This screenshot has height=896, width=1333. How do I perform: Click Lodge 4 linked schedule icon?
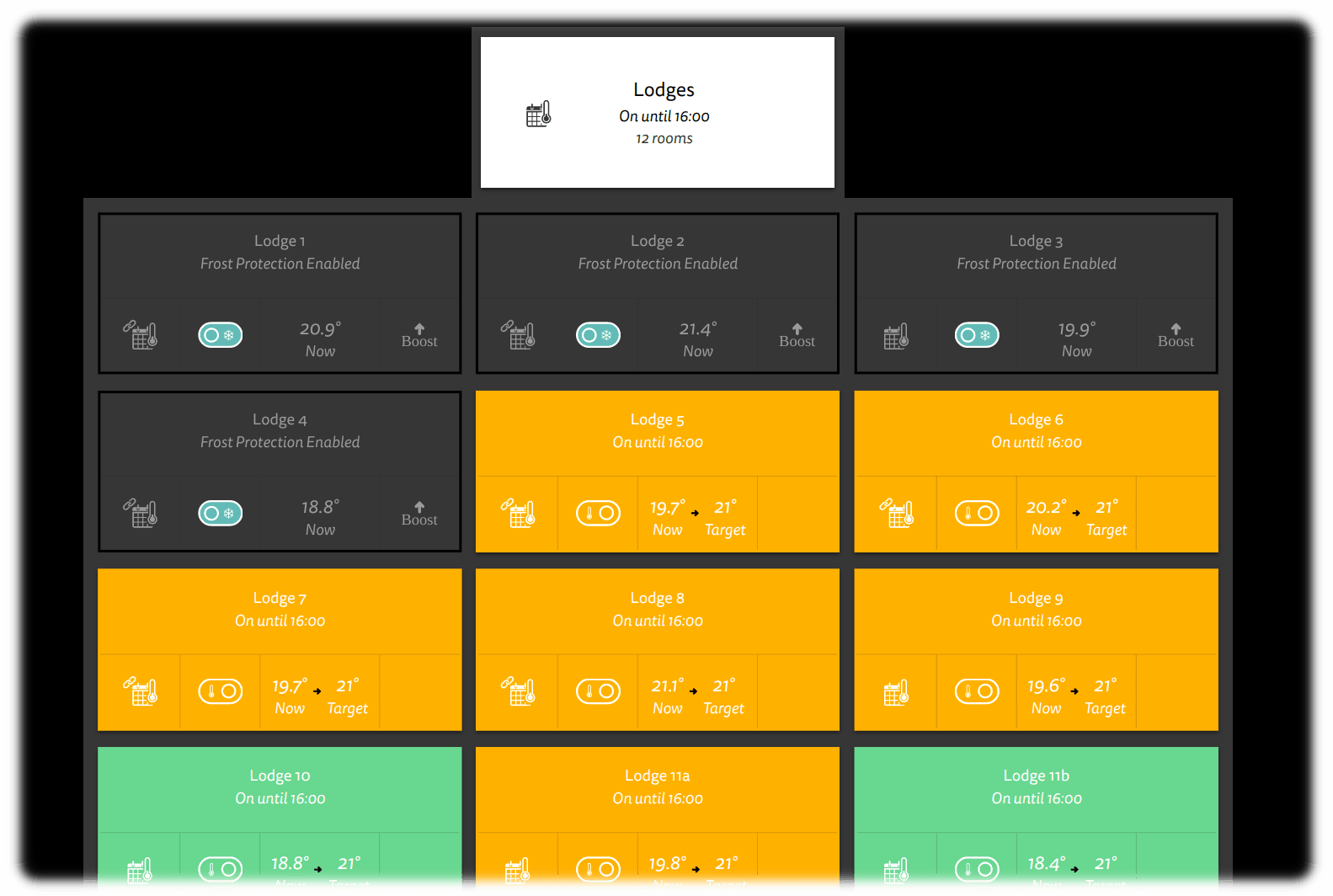coord(141,514)
